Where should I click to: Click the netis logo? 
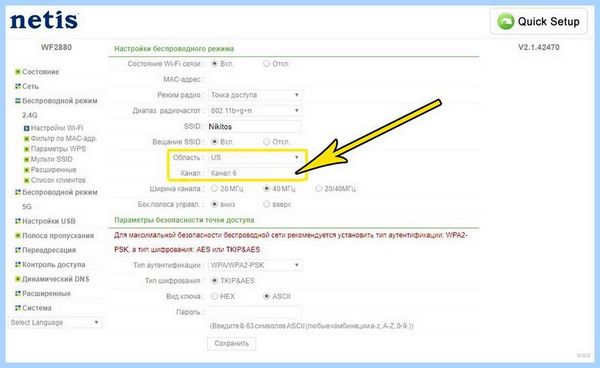click(44, 20)
